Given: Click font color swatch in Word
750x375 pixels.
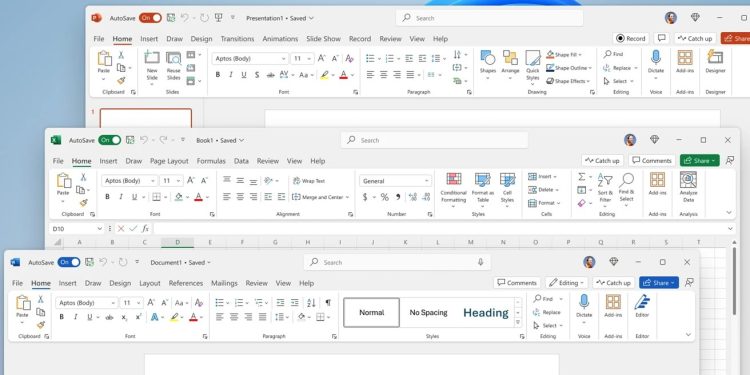Looking at the screenshot, I should tap(193, 317).
